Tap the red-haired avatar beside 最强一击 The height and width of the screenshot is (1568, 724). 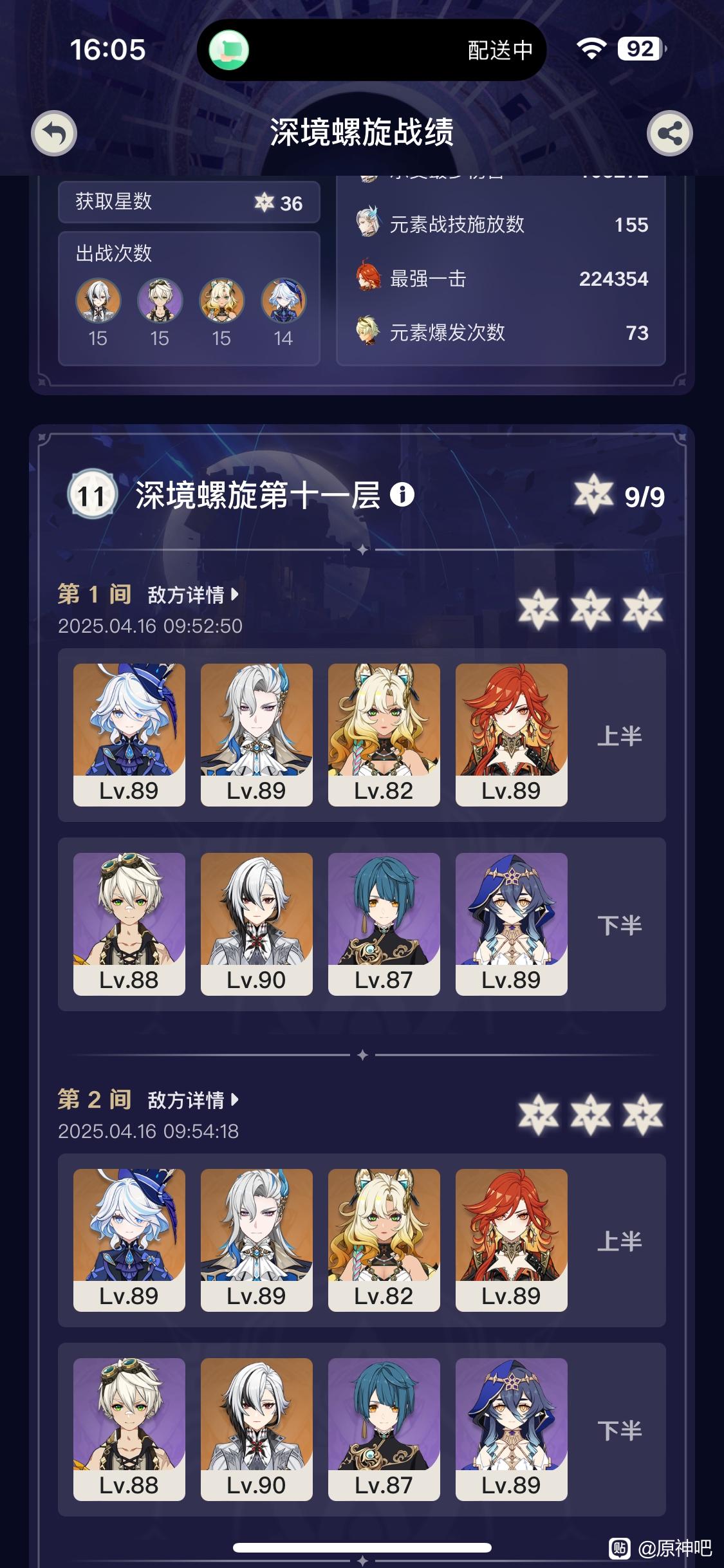(369, 277)
